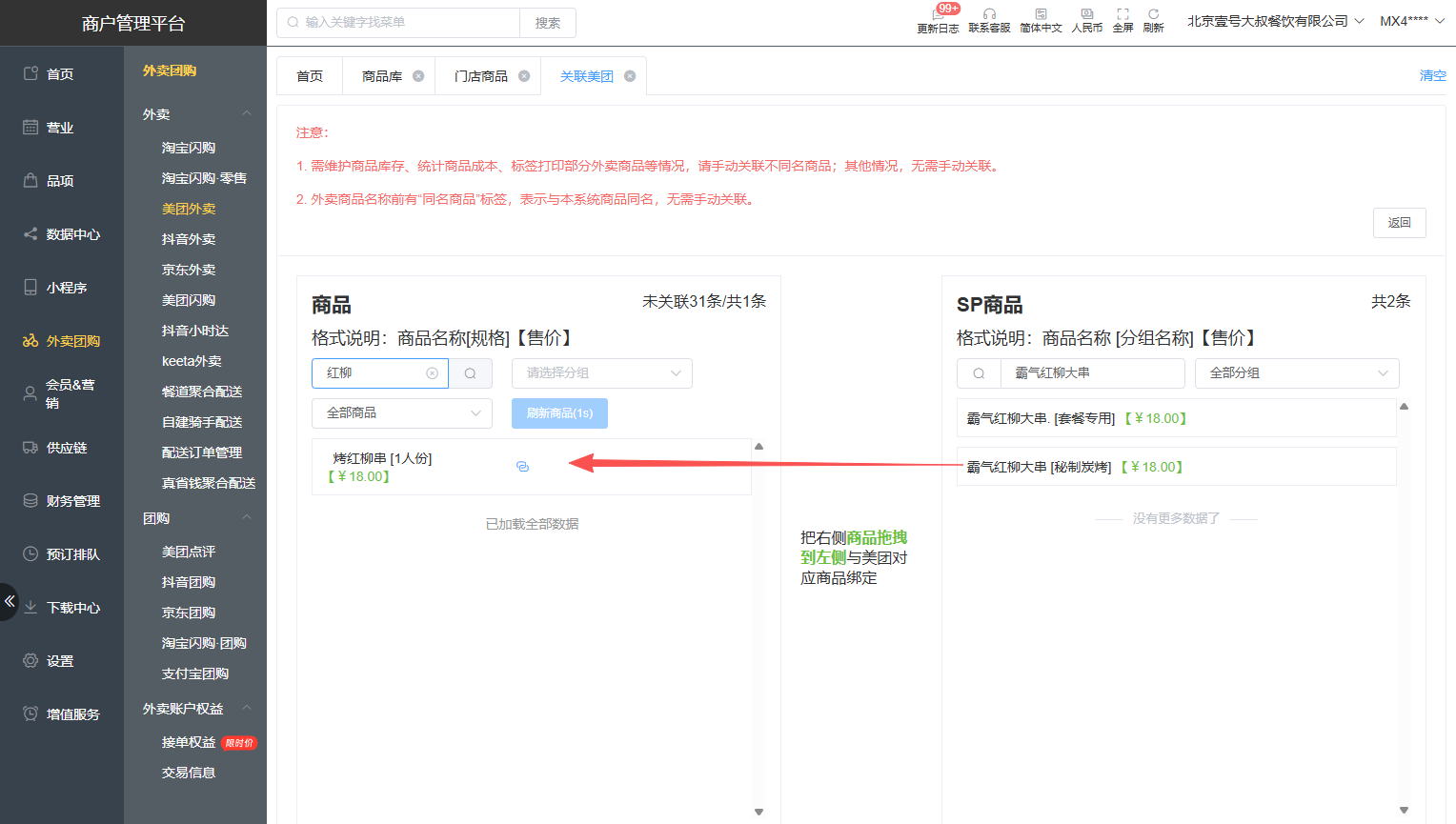Viewport: 1456px width, 824px height.
Task: Switch to 首页 tab
Action: [310, 76]
